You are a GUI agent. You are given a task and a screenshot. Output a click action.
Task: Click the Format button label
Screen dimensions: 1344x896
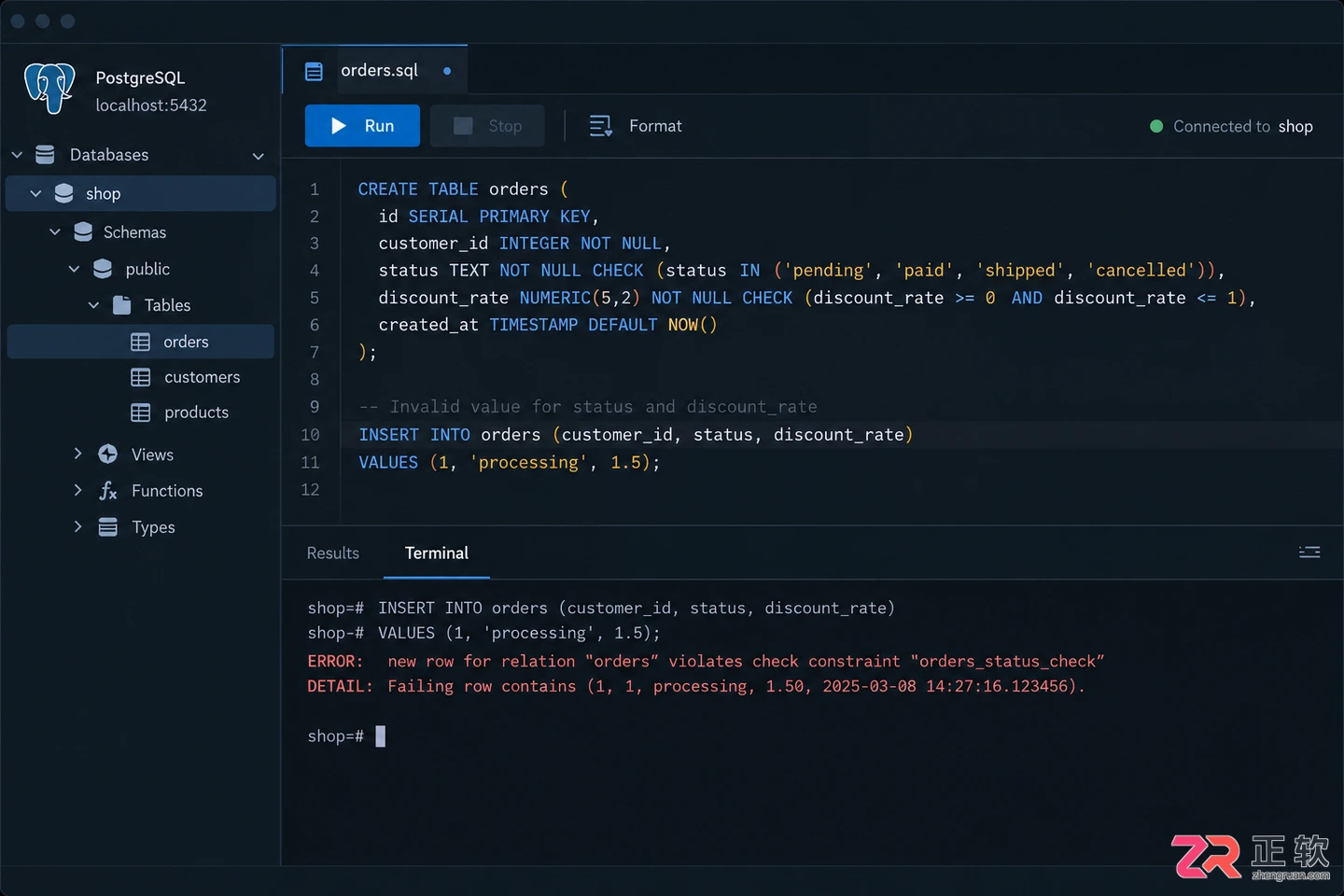click(655, 126)
